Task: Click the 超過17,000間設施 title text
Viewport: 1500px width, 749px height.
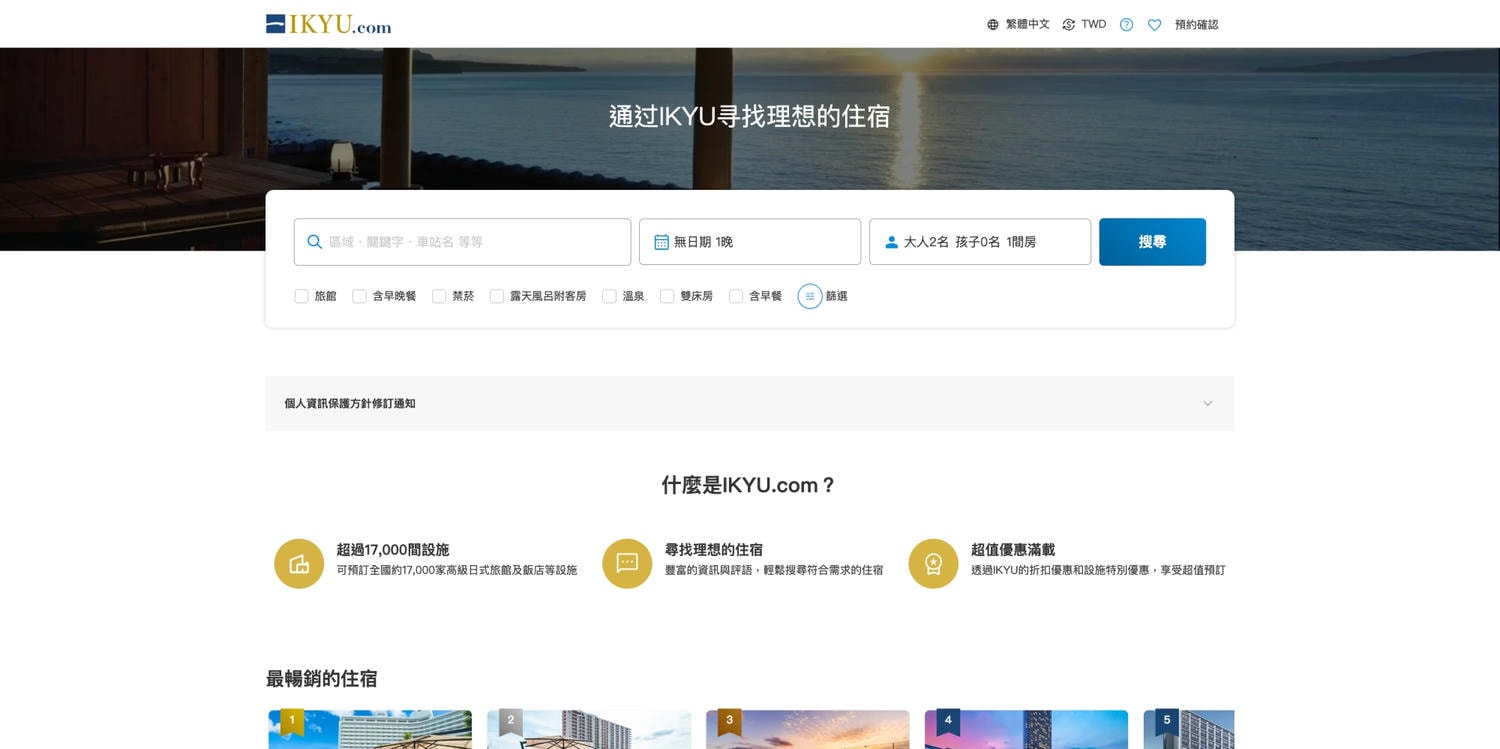Action: click(x=393, y=550)
